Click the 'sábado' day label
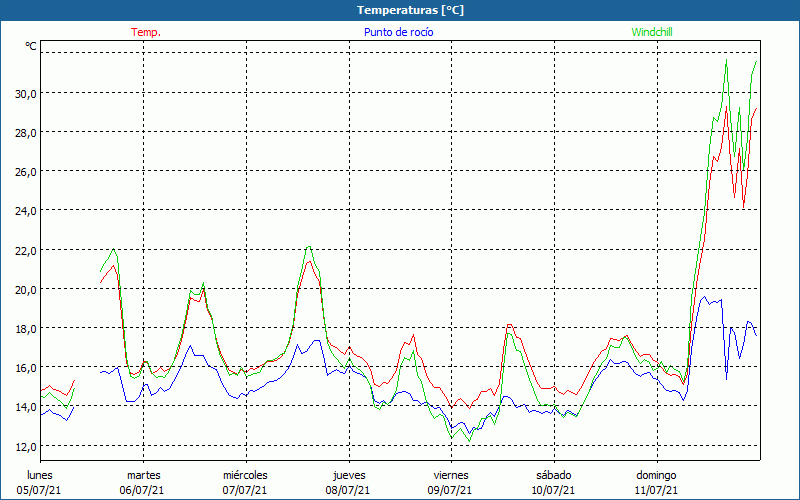The image size is (800, 500). 554,475
